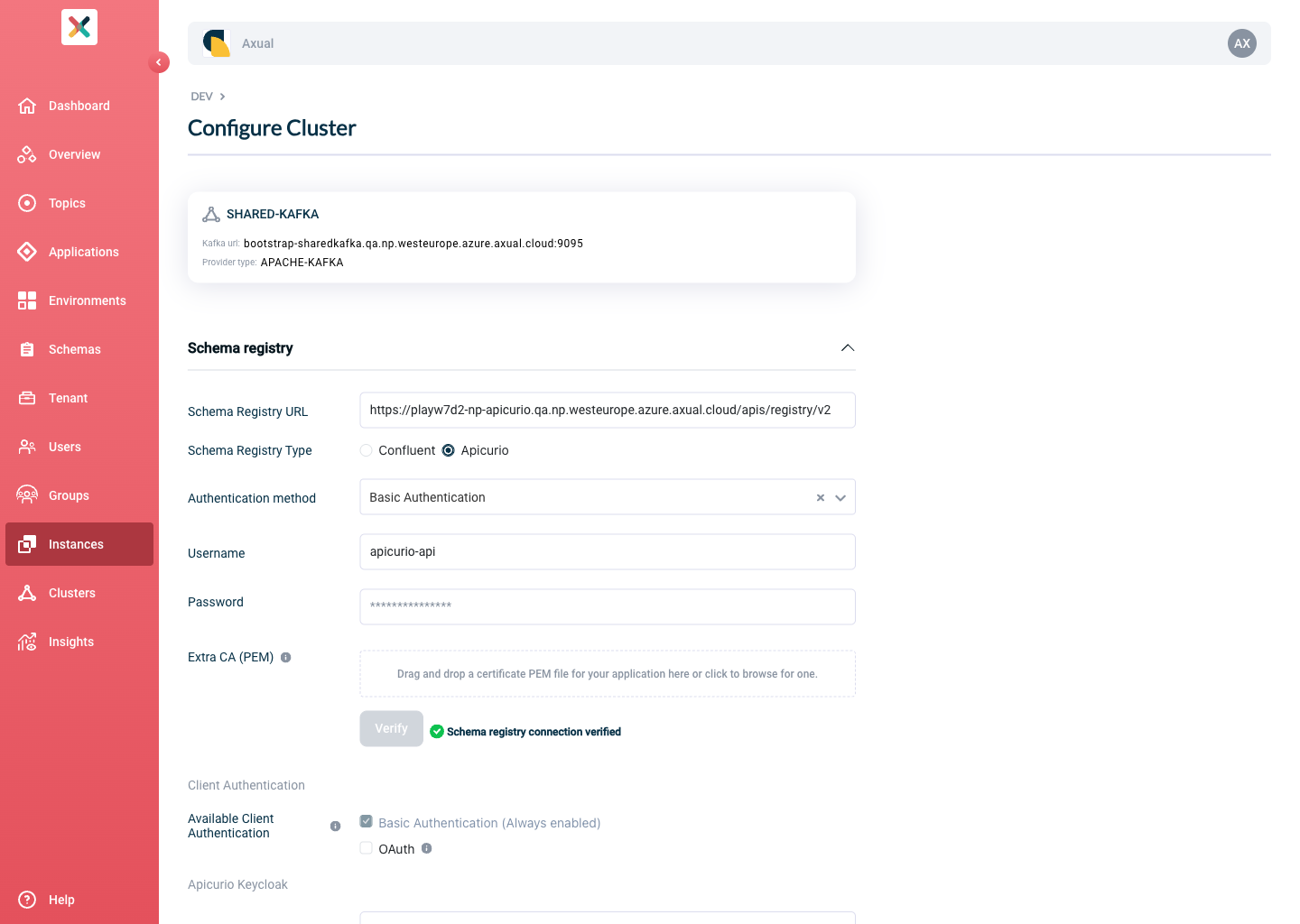Toggle the Basic Authentication (Always enabled) checkbox
Image resolution: width=1300 pixels, height=924 pixels.
[x=367, y=822]
